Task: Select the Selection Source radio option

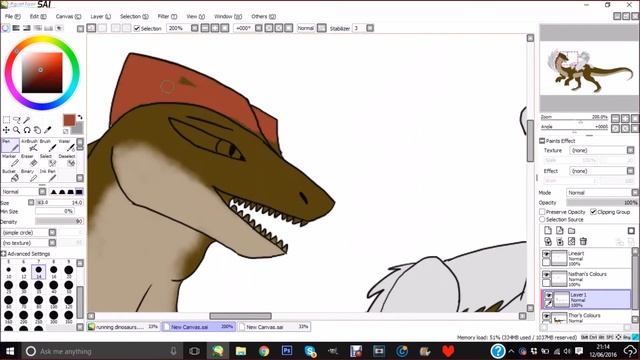Action: pyautogui.click(x=542, y=219)
